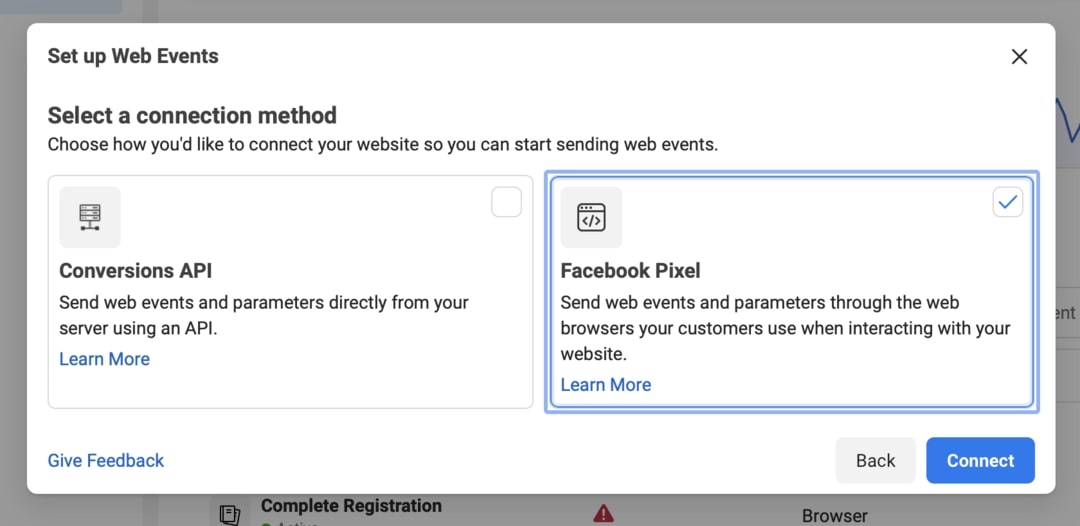Uncheck the Facebook Pixel checkbox

click(x=1007, y=203)
